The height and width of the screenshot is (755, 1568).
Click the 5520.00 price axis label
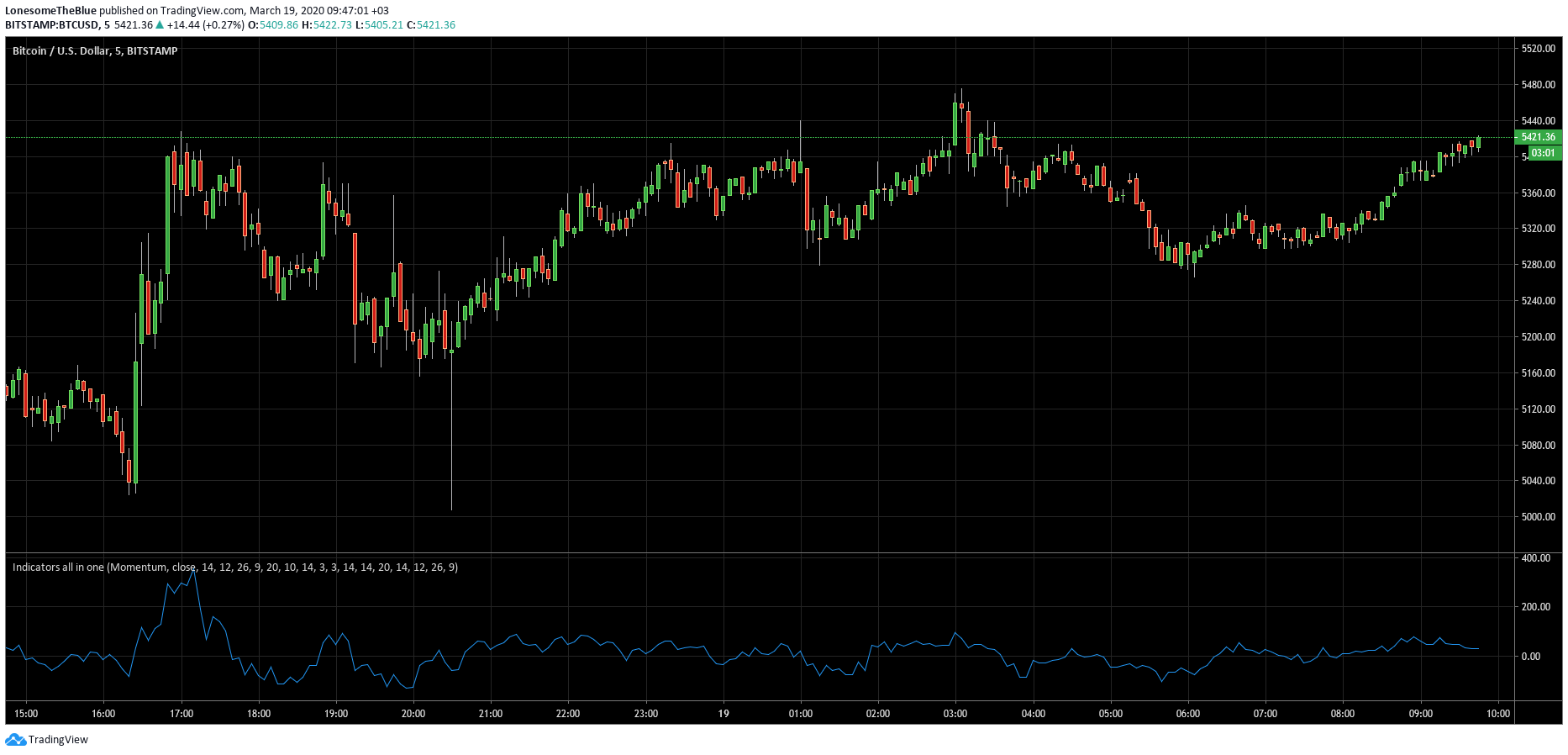1538,49
